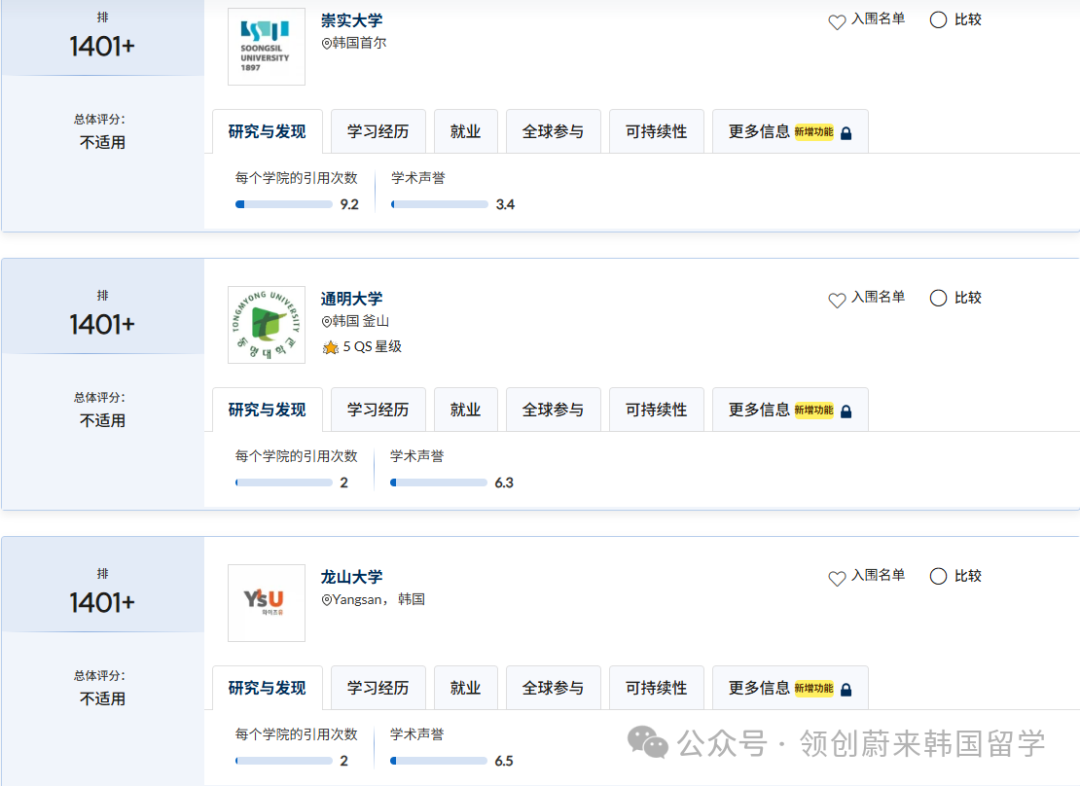Click the 9.2 citations score value
This screenshot has width=1080, height=786.
point(350,205)
